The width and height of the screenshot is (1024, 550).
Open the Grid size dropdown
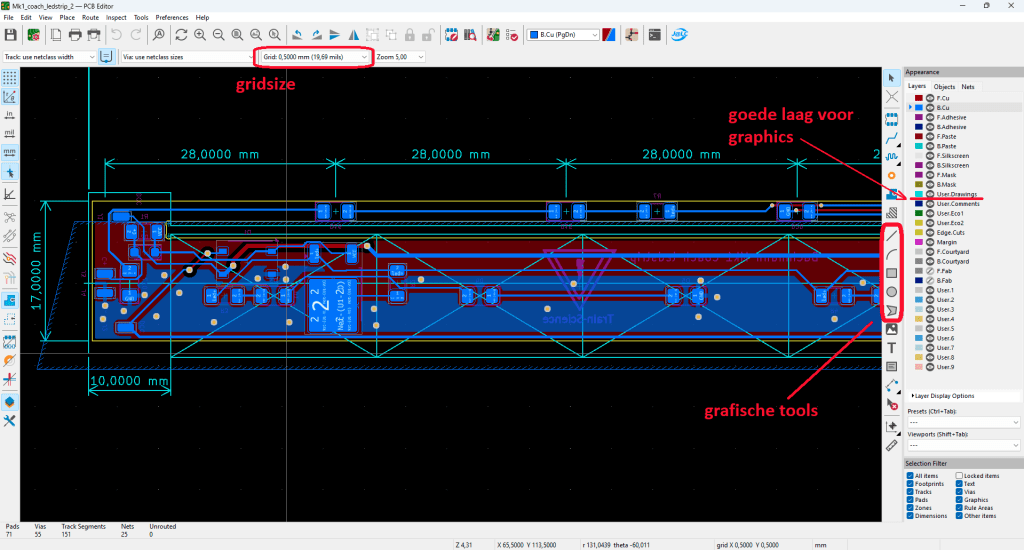click(311, 57)
